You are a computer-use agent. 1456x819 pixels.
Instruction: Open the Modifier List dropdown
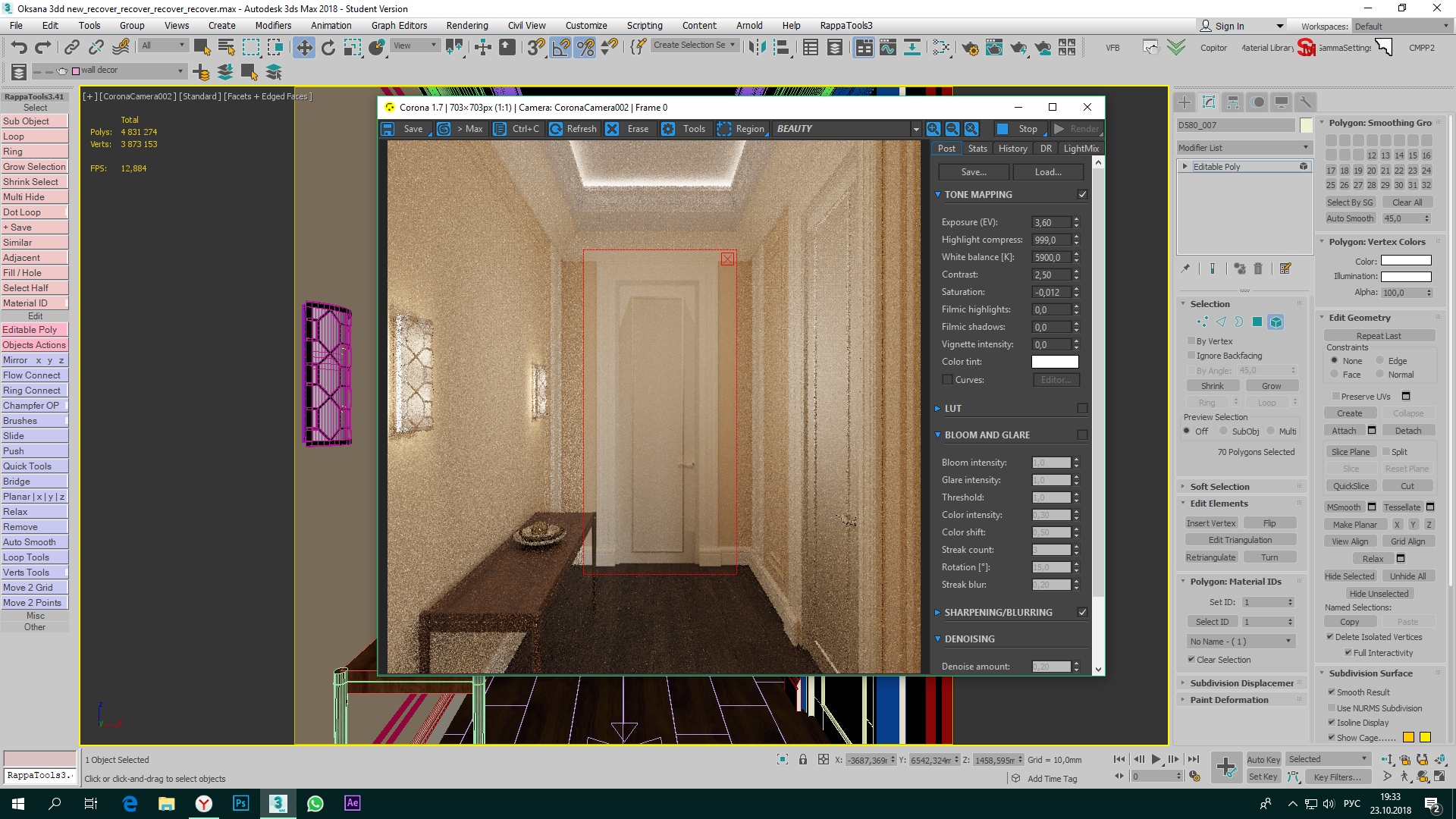(x=1244, y=148)
